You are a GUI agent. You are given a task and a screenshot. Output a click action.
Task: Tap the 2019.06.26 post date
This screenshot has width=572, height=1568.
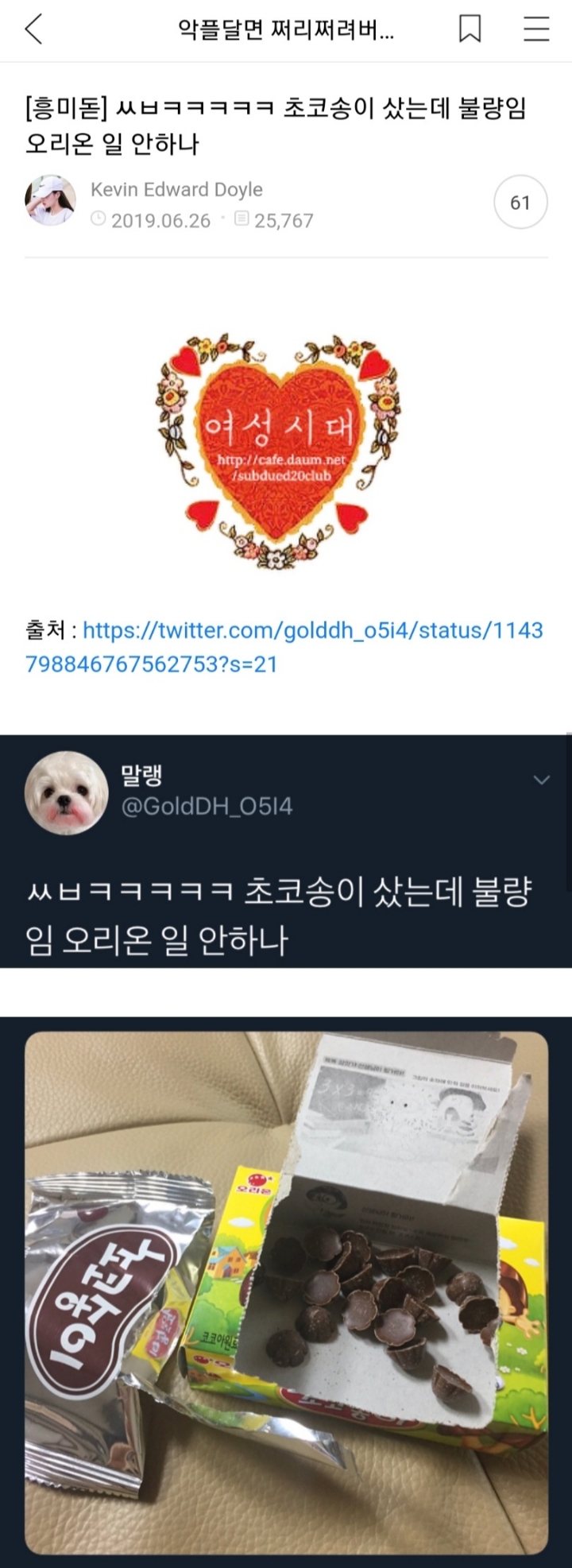[x=160, y=220]
